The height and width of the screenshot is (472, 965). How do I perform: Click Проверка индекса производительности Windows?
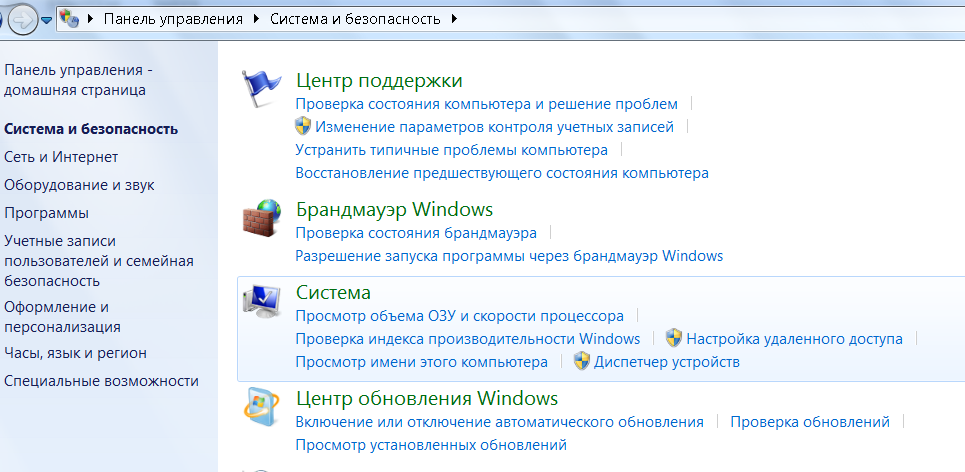(468, 338)
